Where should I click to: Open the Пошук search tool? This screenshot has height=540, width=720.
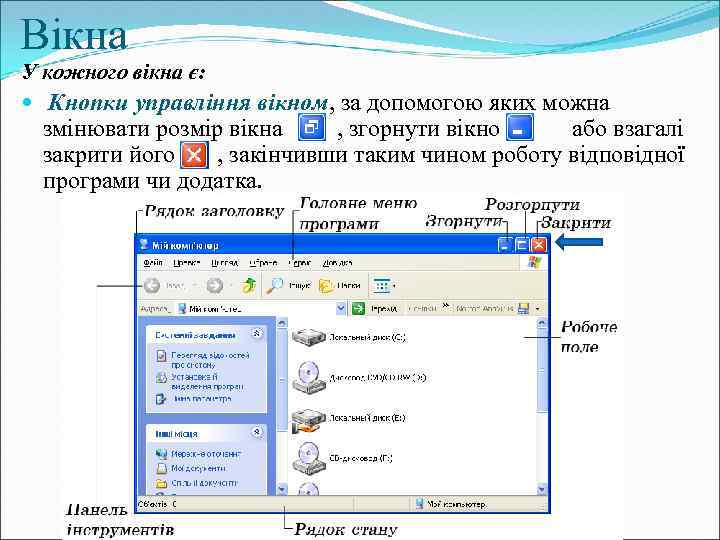tap(288, 286)
